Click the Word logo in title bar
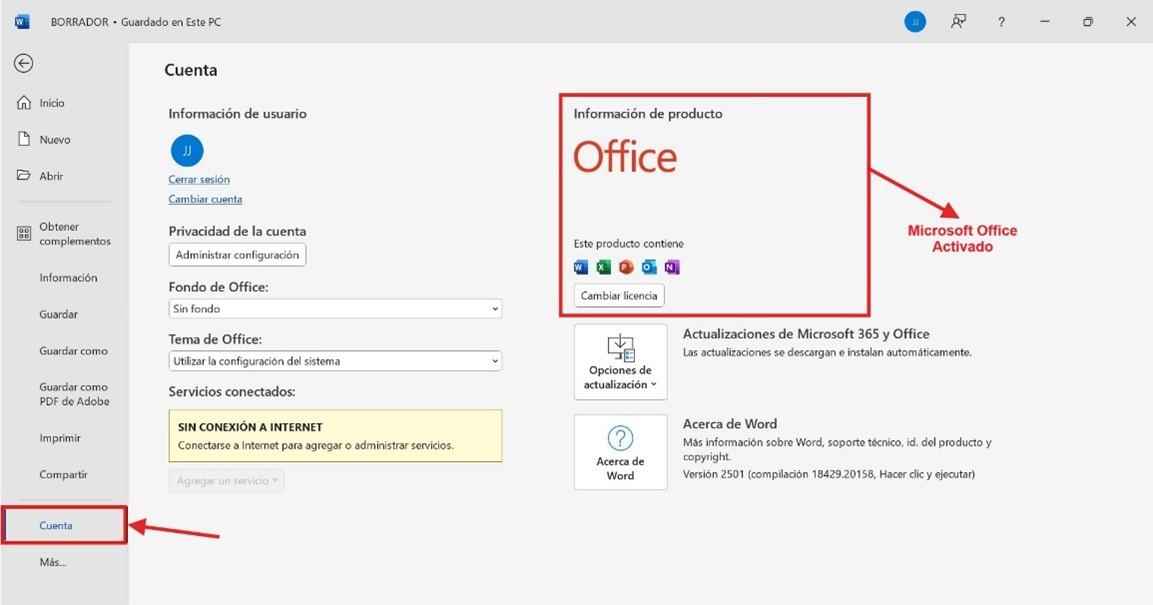This screenshot has width=1153, height=605. pyautogui.click(x=22, y=22)
